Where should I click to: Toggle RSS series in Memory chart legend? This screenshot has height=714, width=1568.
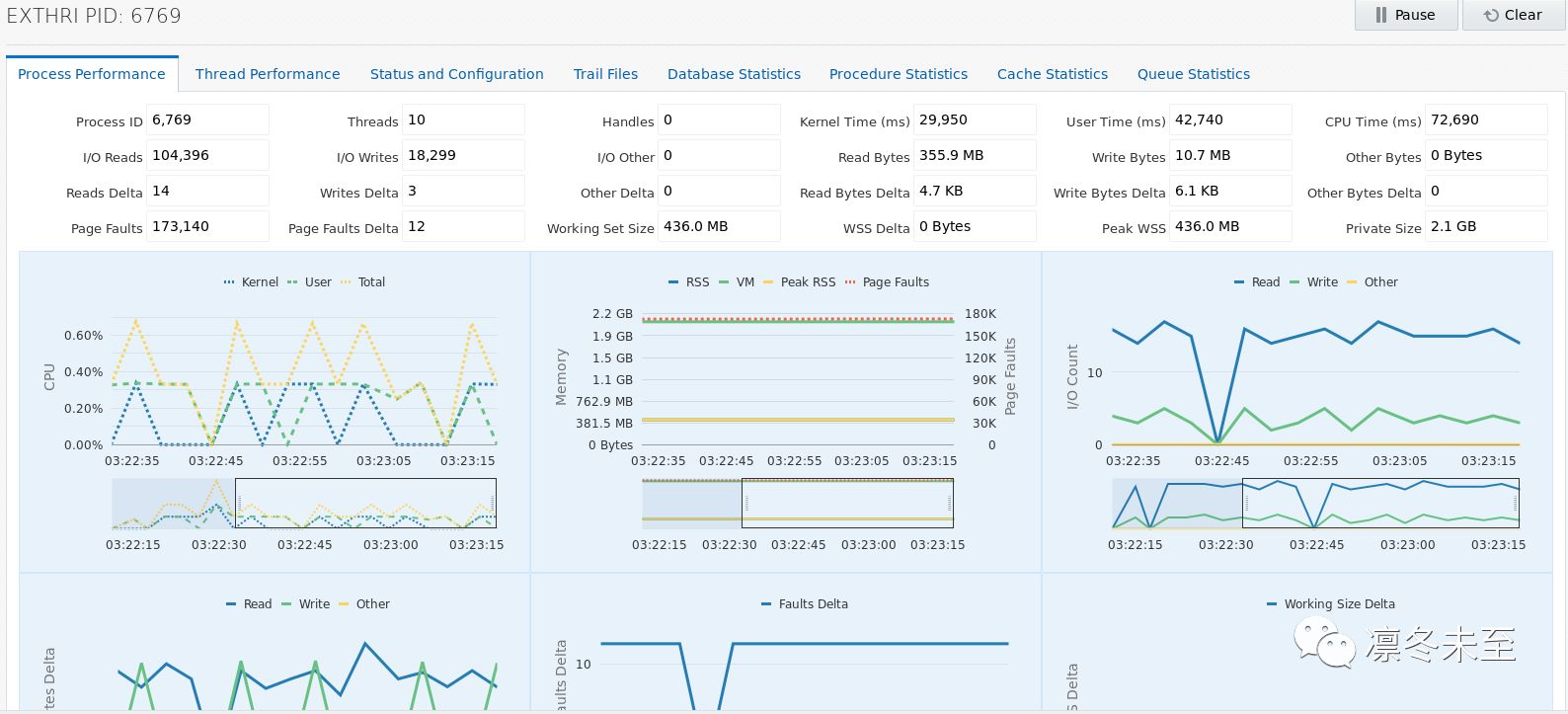(x=688, y=282)
